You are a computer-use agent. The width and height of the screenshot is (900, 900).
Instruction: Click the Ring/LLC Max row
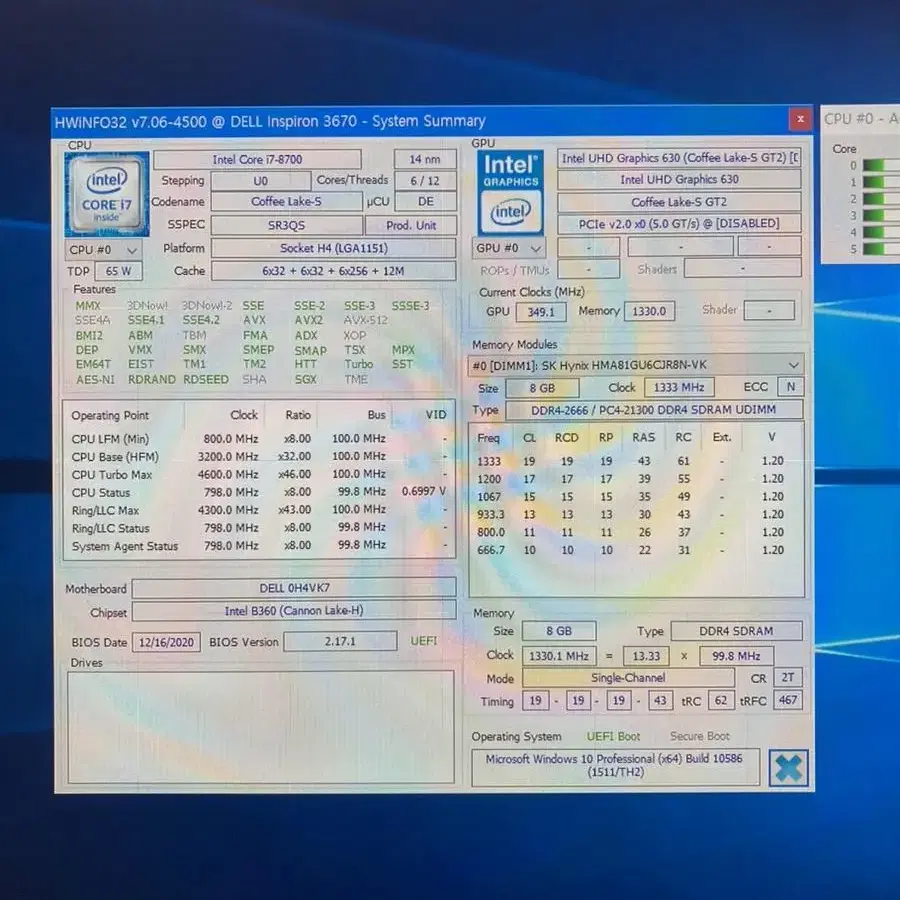pyautogui.click(x=258, y=510)
